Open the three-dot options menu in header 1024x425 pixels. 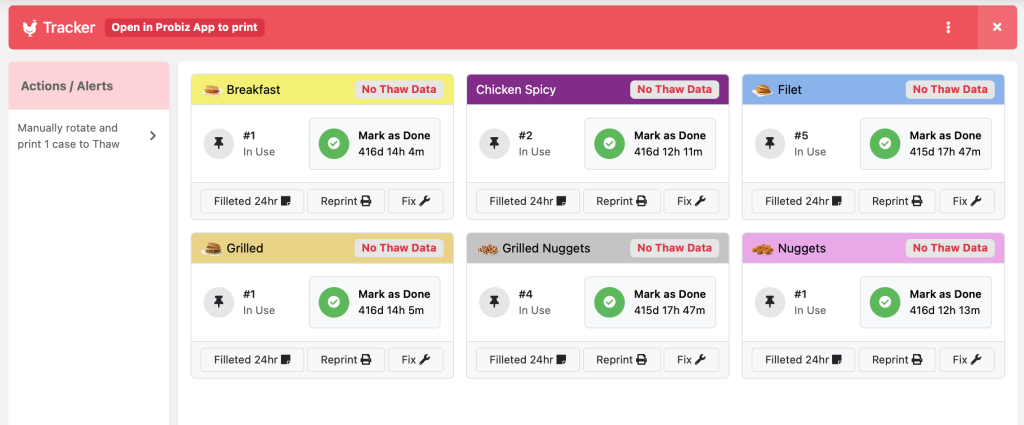tap(948, 27)
